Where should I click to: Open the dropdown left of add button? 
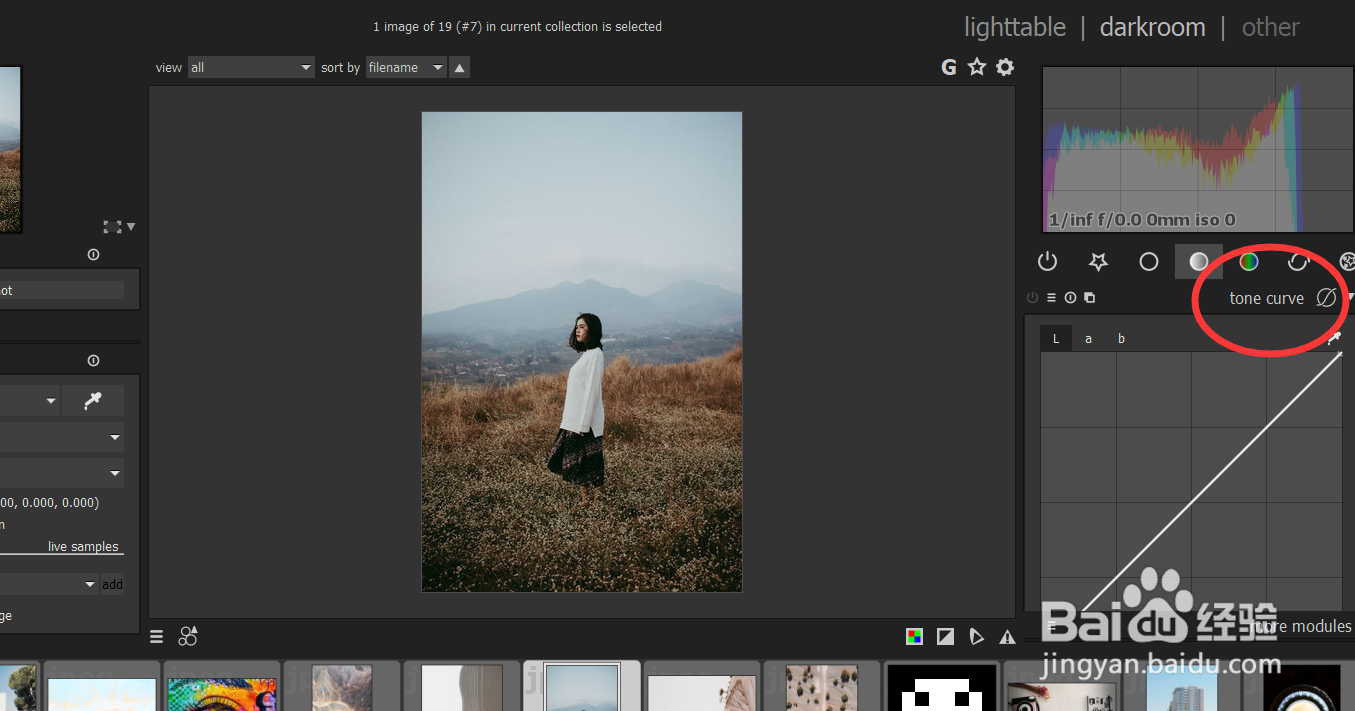click(49, 584)
